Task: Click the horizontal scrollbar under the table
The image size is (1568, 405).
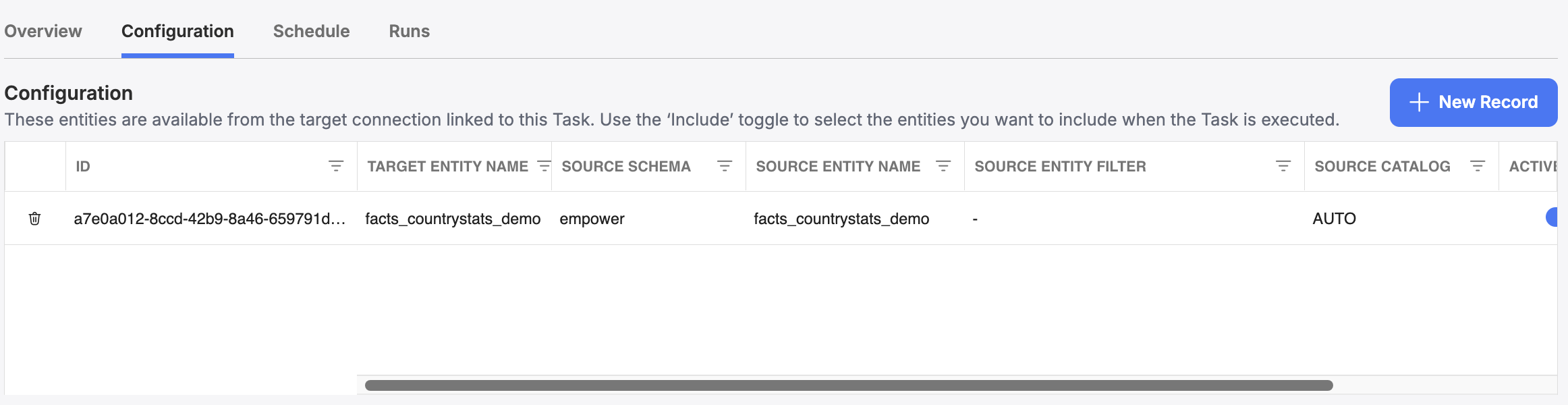Action: tap(849, 385)
